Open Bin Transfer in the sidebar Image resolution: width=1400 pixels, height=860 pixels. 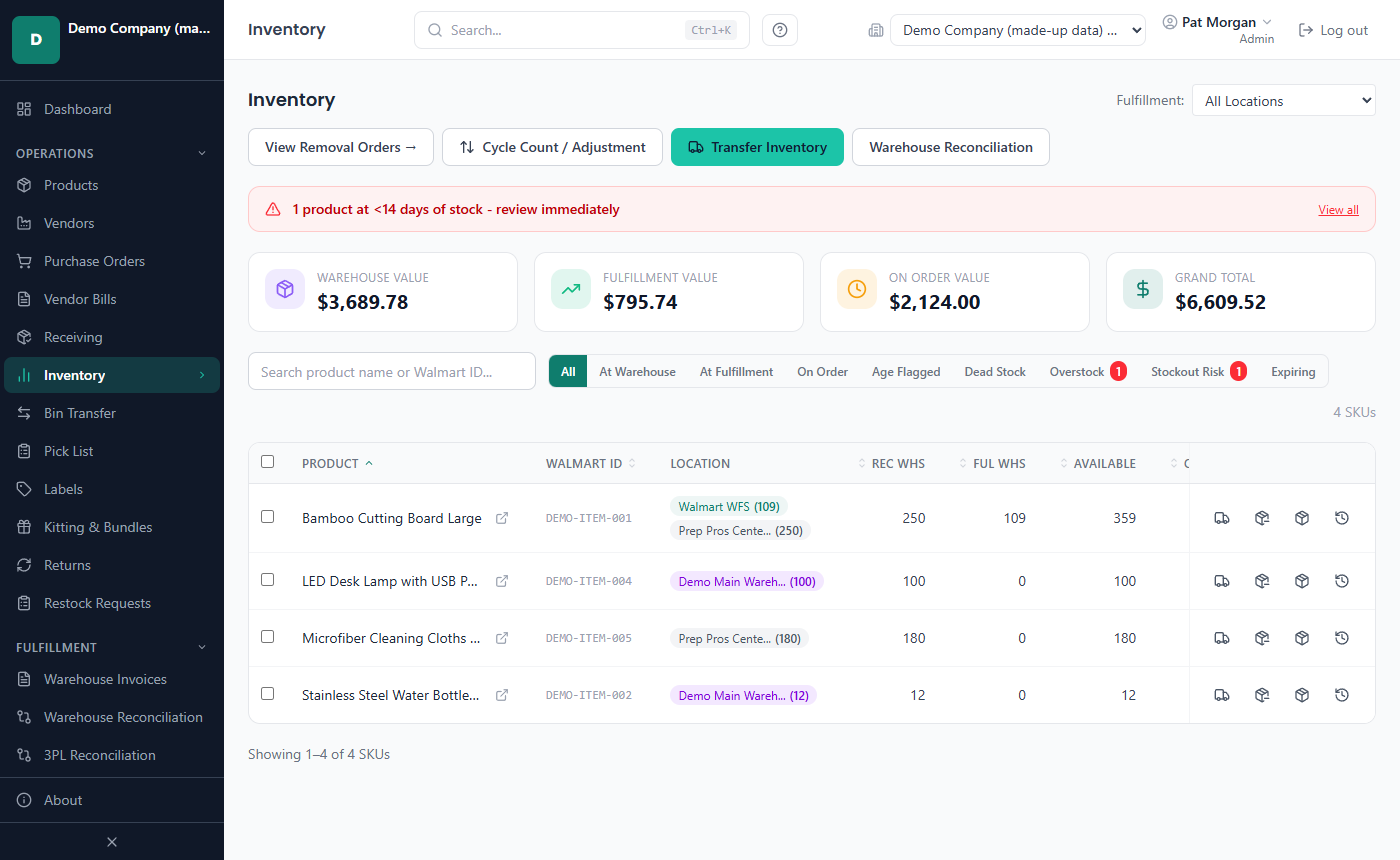112,413
